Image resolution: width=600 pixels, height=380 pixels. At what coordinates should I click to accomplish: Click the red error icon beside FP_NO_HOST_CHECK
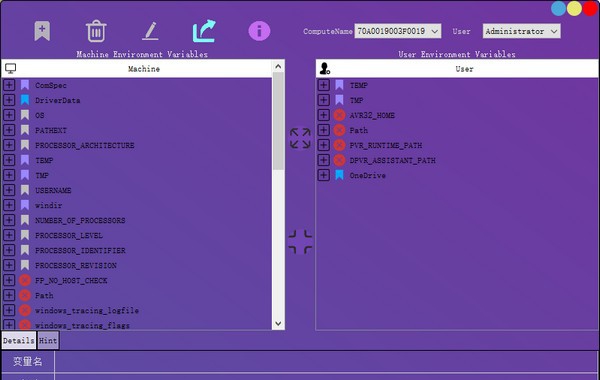point(25,280)
